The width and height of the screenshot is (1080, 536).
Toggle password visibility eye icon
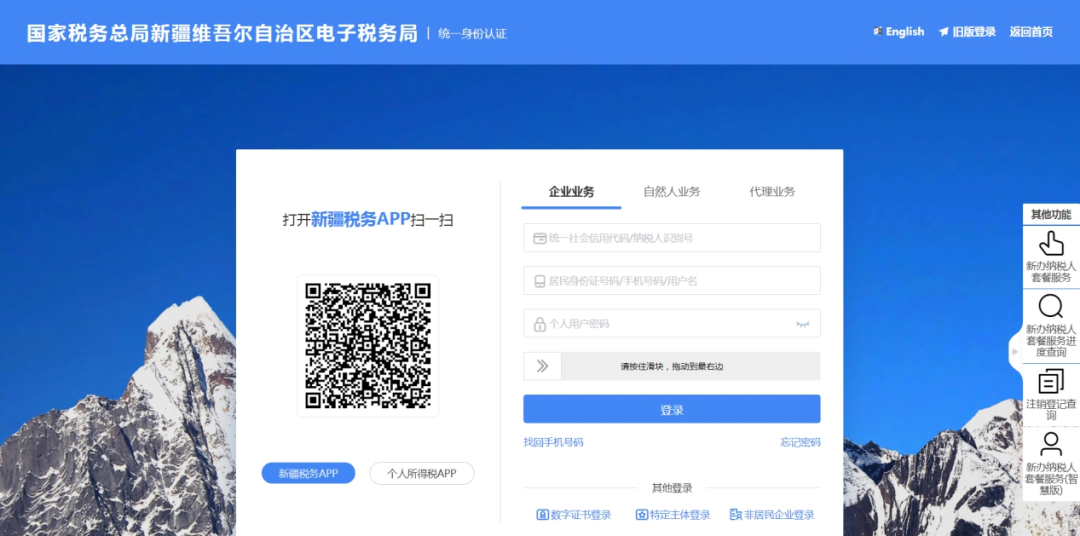click(x=802, y=324)
